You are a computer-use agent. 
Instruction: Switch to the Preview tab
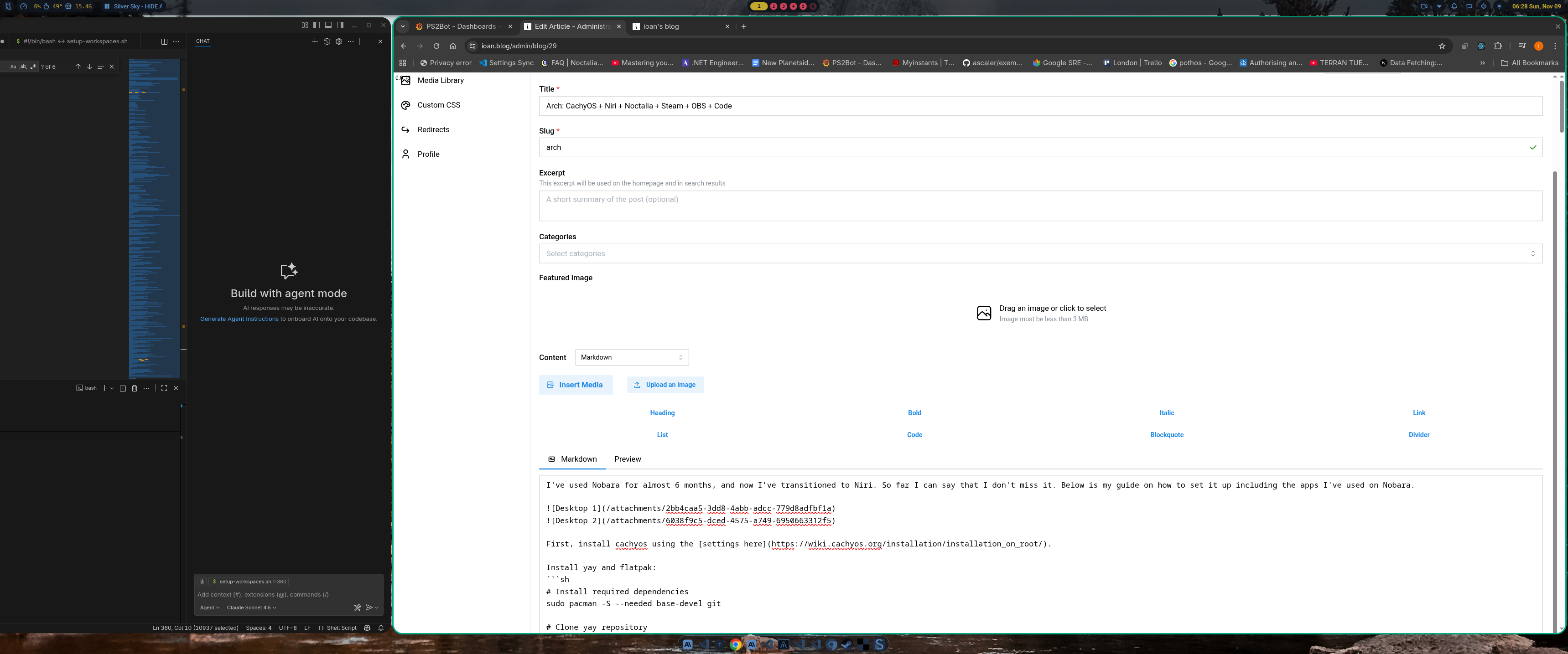627,459
